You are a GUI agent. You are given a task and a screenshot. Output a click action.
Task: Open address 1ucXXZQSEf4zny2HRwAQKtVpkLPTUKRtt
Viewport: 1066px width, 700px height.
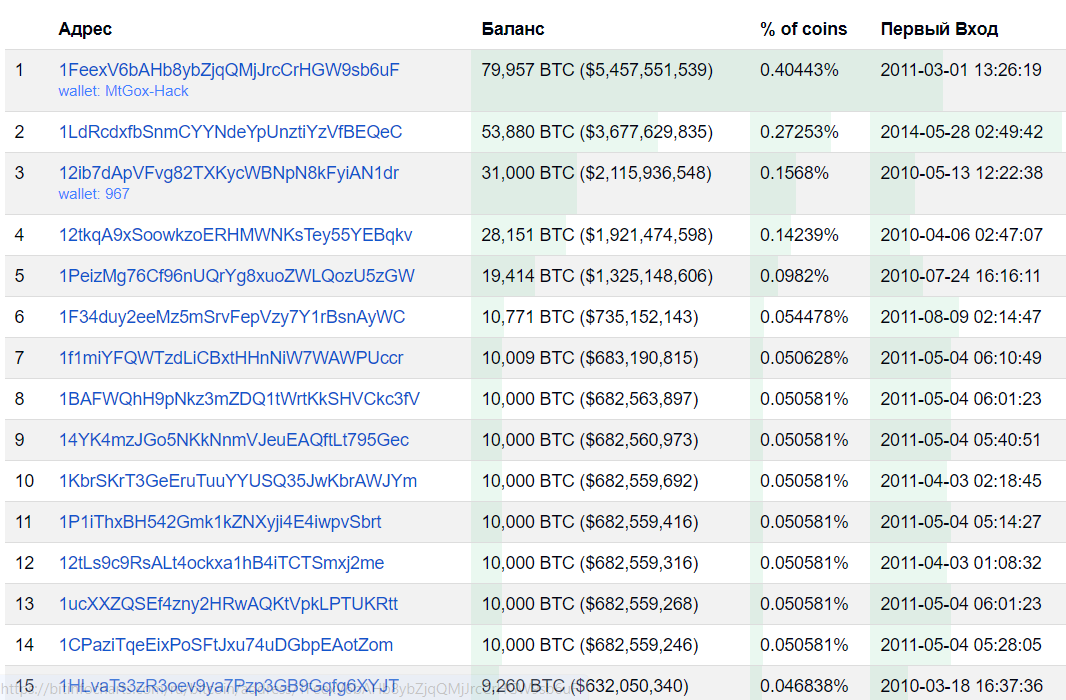(228, 604)
